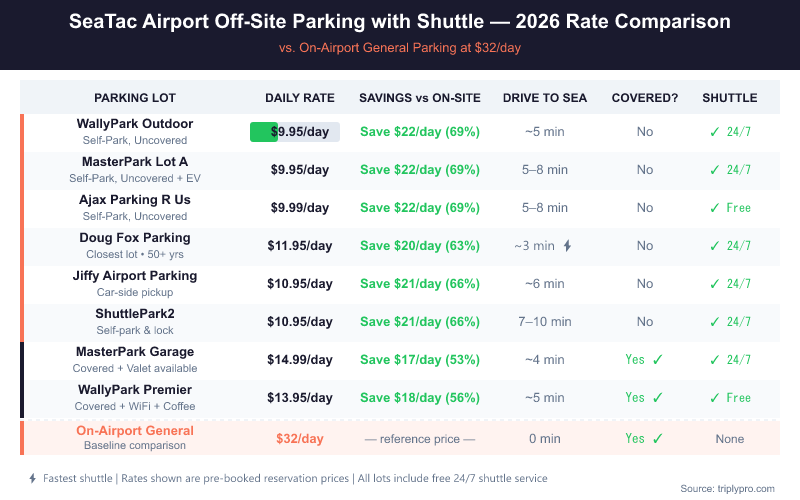Viewport: 800px width, 500px height.
Task: Click the shuttle checkmark in the WallyPark Outdoor row
Action: click(x=714, y=132)
